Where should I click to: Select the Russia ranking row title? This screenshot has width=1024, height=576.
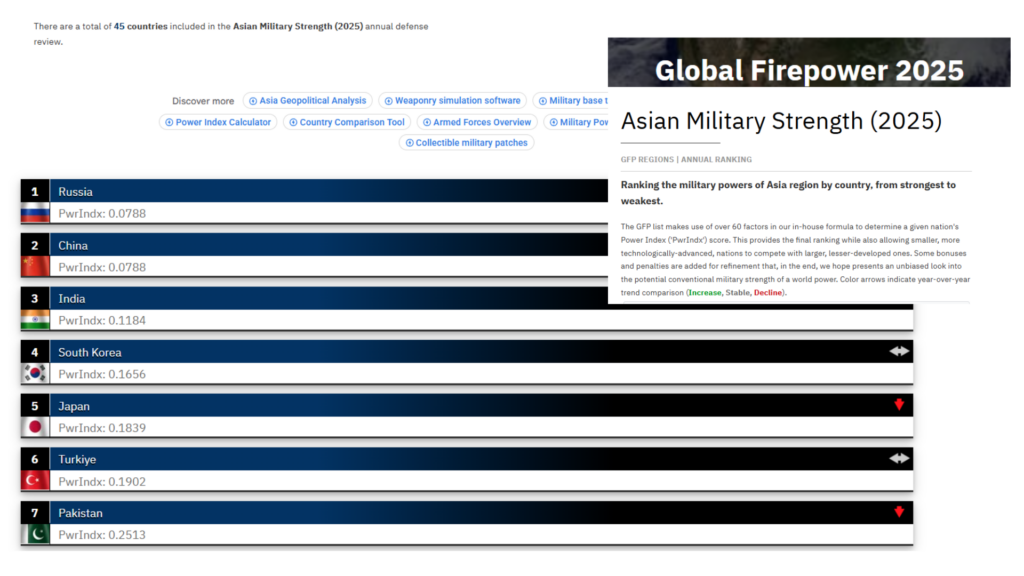(75, 191)
